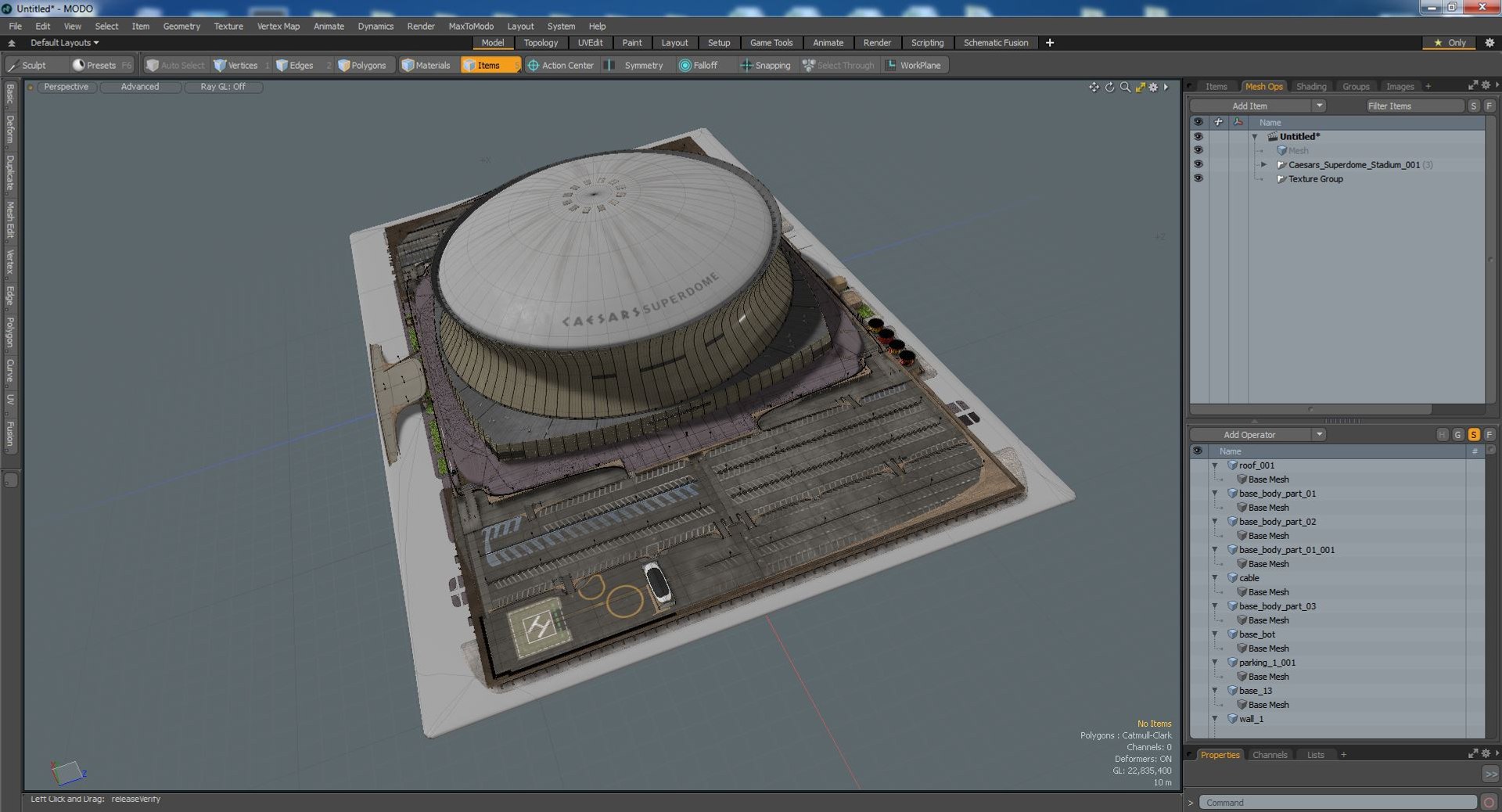This screenshot has height=812, width=1502.
Task: Switch to Materials selection mode
Action: tap(427, 66)
